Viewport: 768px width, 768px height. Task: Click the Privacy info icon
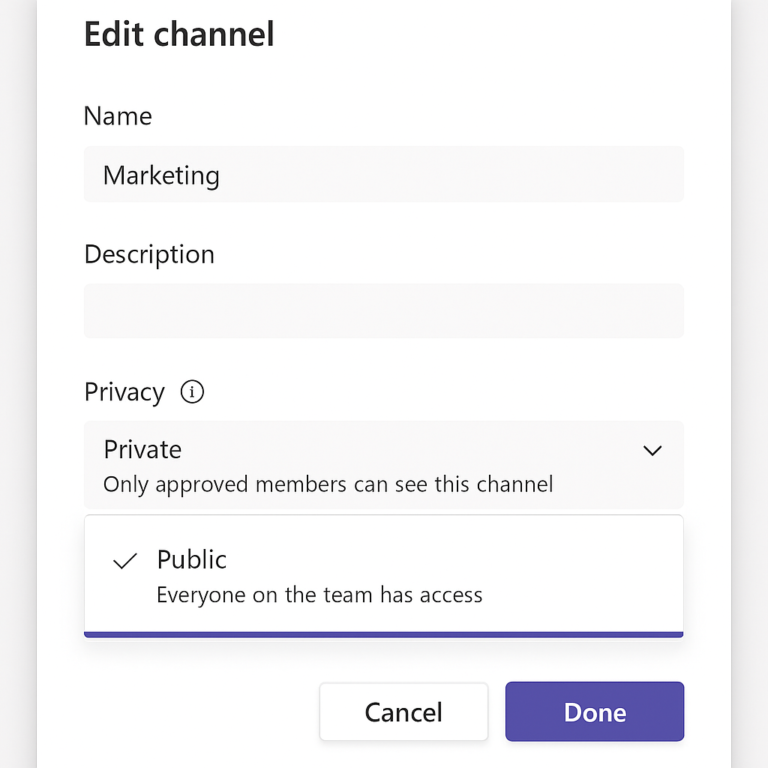(x=192, y=392)
